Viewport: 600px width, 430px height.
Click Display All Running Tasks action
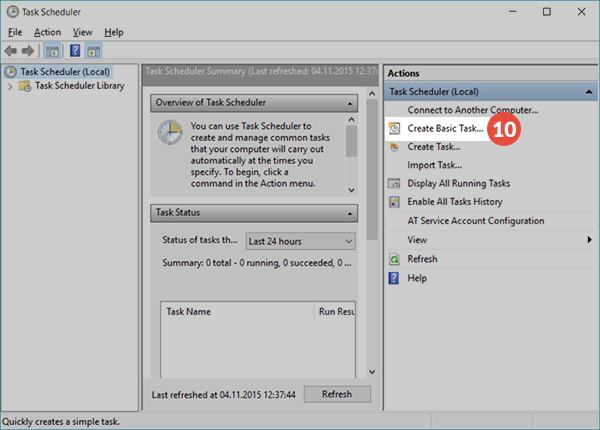click(x=458, y=184)
